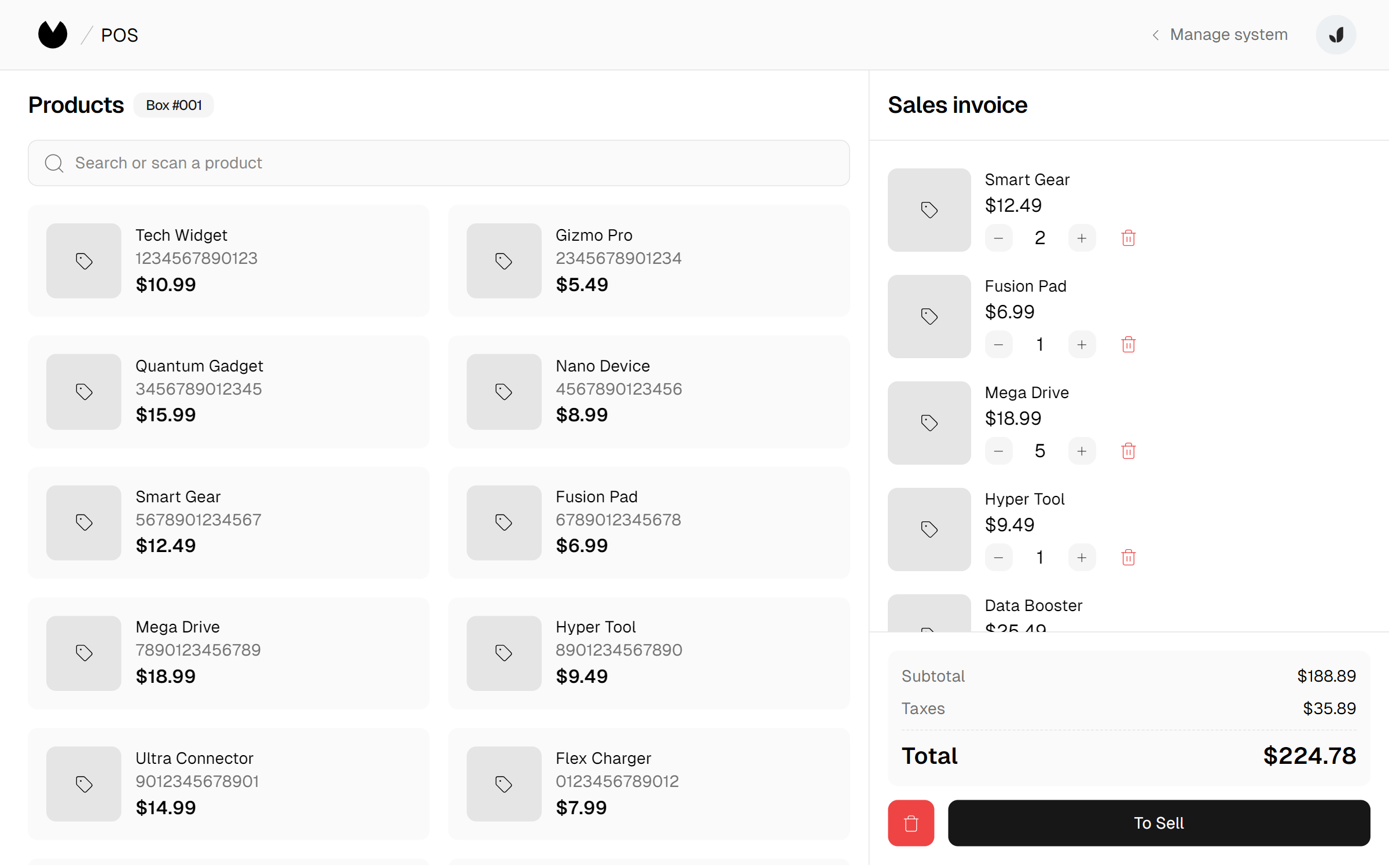Decrease Fusion Pad quantity in invoice
Image resolution: width=1389 pixels, height=868 pixels.
(999, 344)
